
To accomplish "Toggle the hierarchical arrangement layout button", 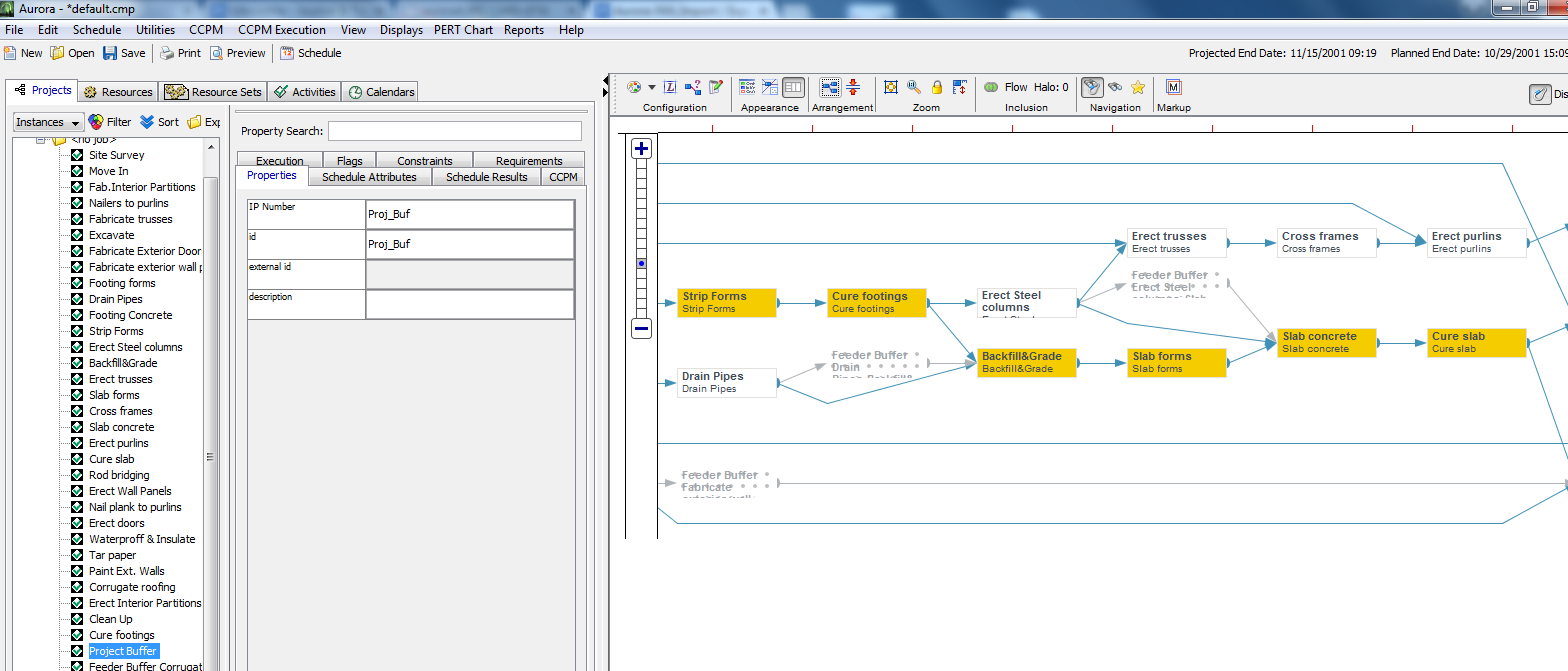I will [830, 88].
